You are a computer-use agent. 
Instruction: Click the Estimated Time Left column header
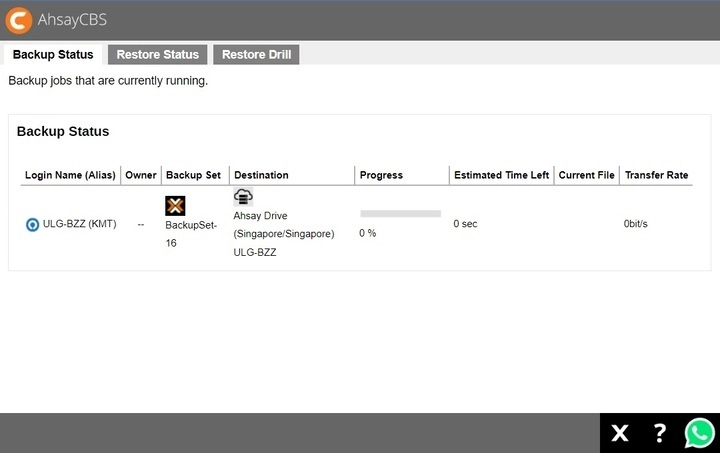501,175
